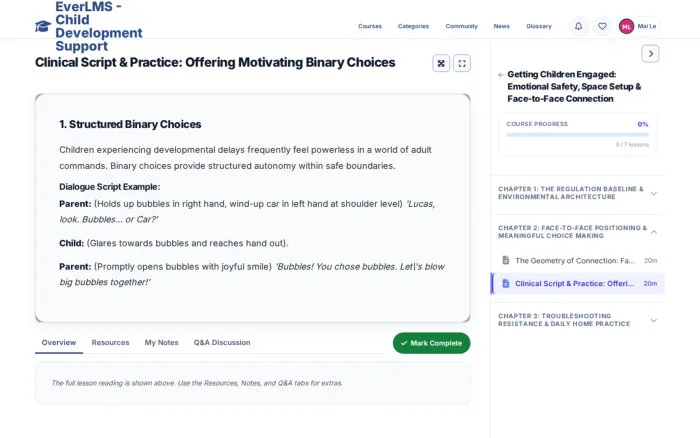Screen dimensions: 700x438
Task: Go back using the left arrow beside course title
Action: pos(500,75)
